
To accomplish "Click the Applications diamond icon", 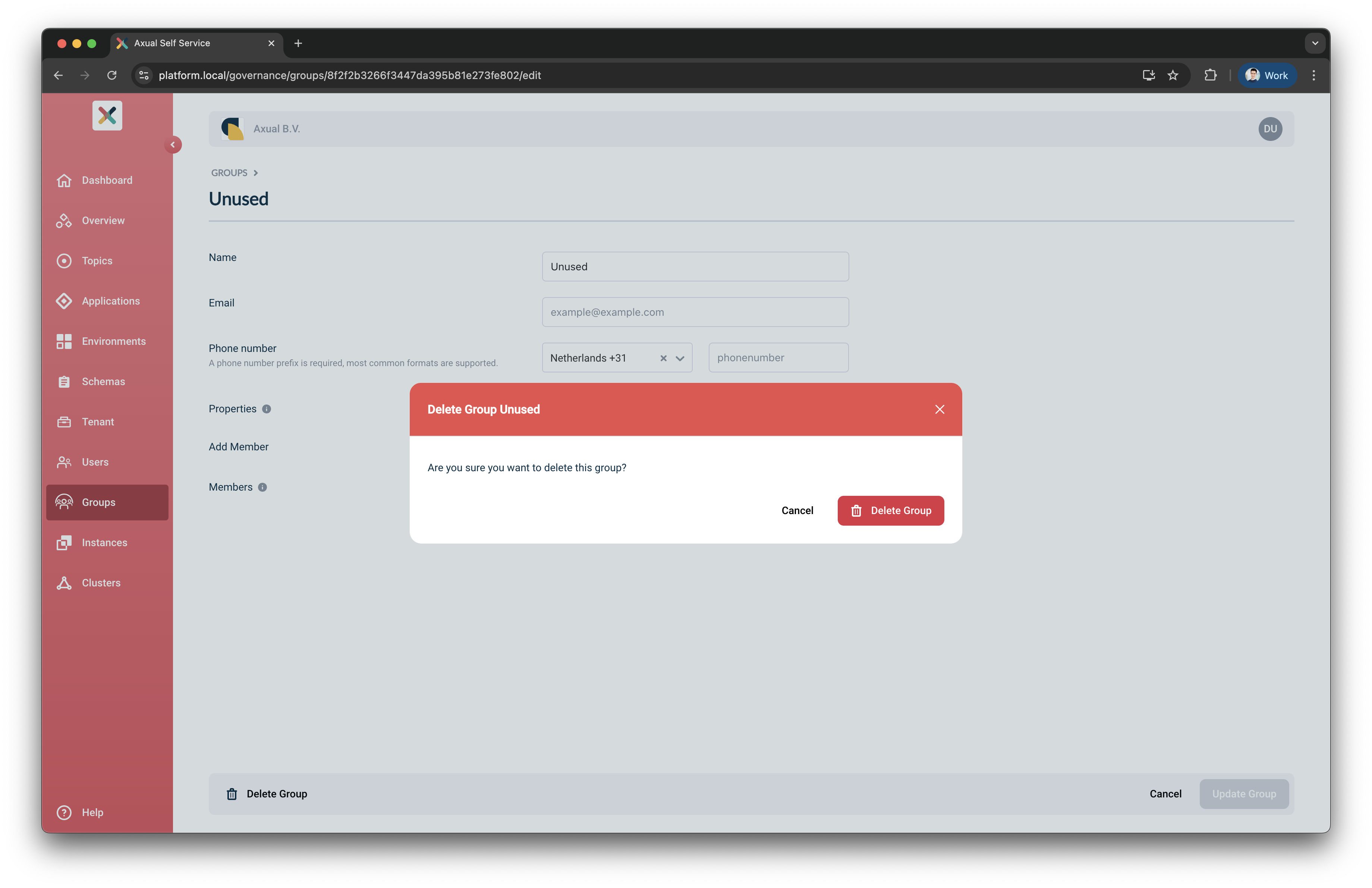I will (x=64, y=301).
